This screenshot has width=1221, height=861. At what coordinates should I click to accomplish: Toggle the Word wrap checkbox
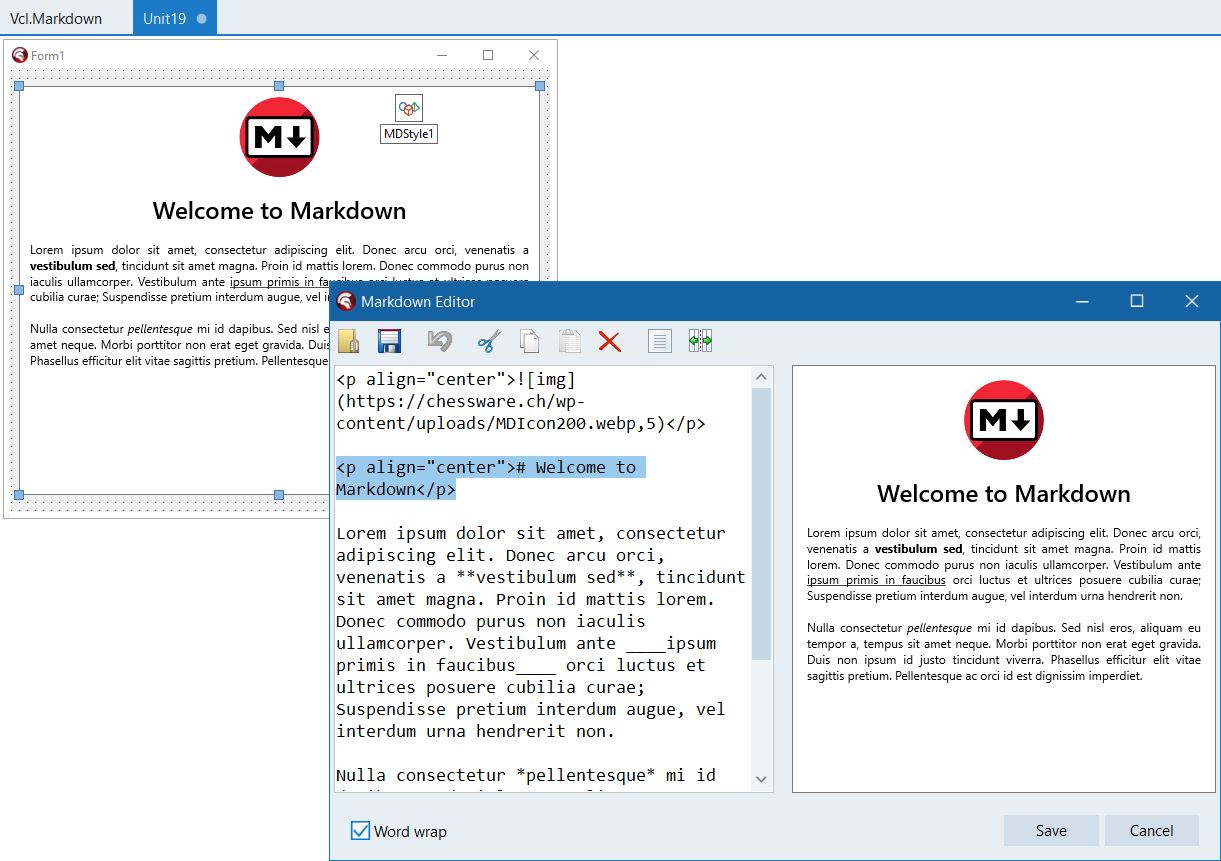[360, 831]
